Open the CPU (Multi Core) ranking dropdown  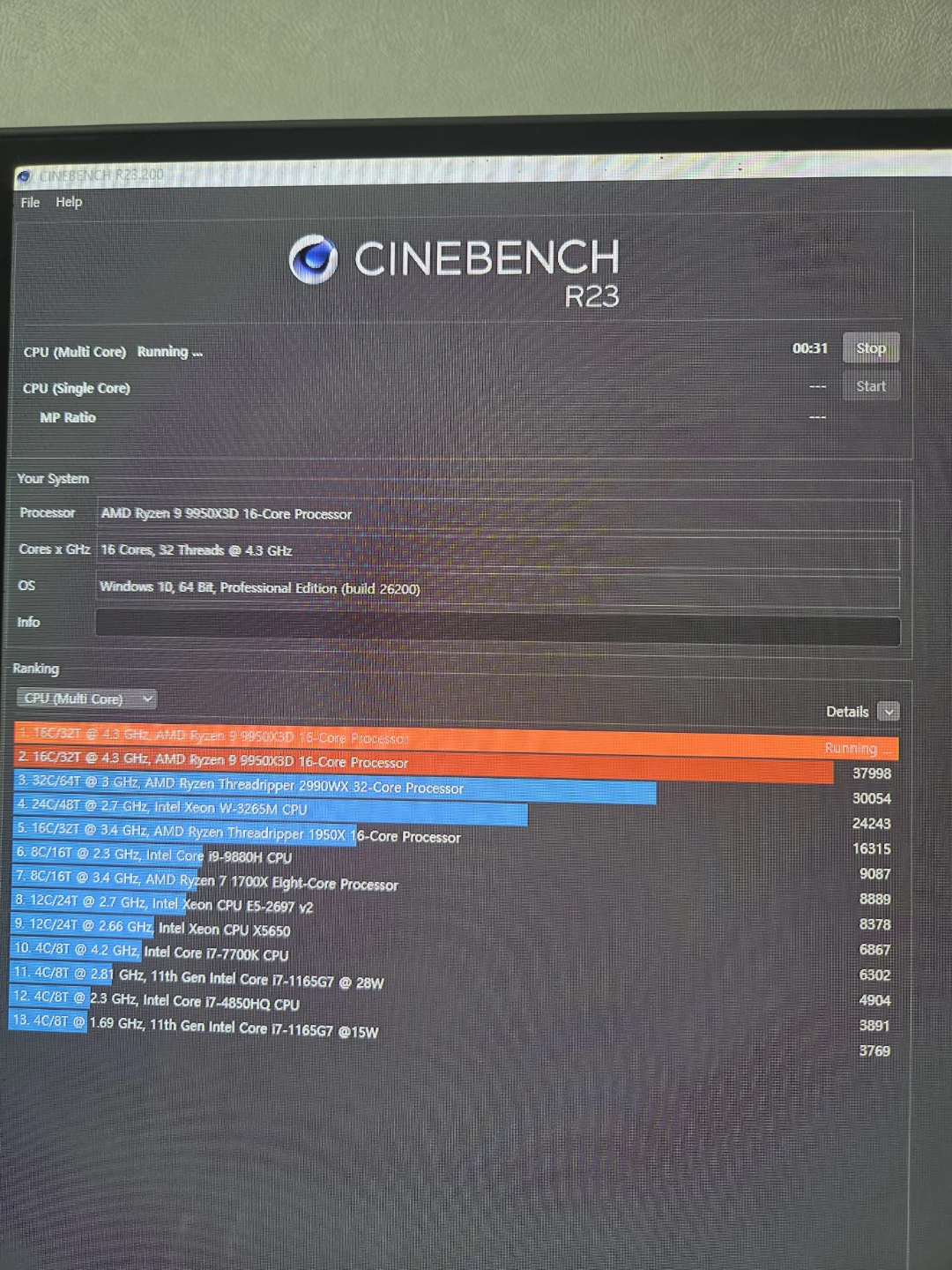(x=86, y=698)
